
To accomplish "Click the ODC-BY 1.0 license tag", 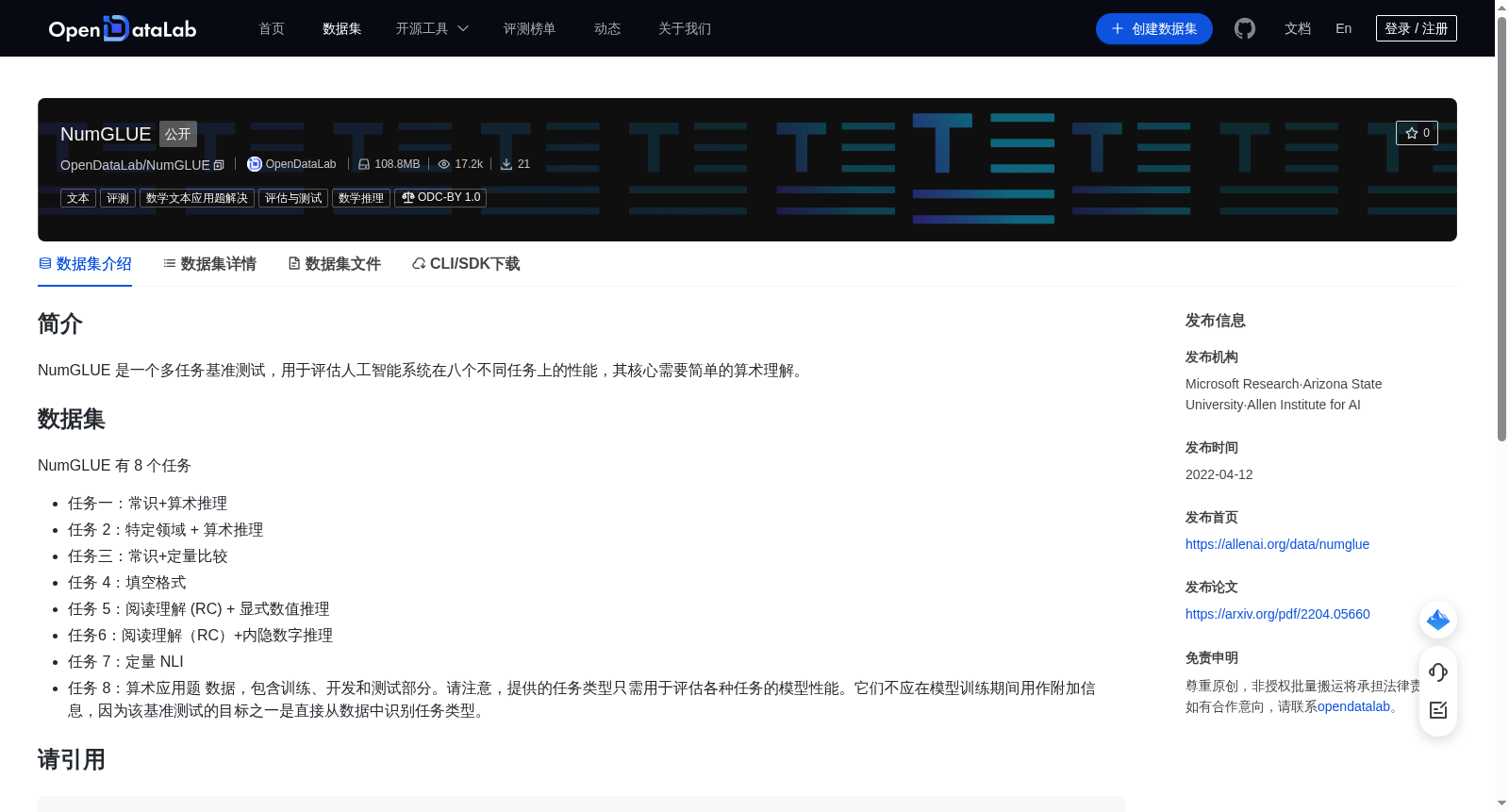I will (x=440, y=198).
